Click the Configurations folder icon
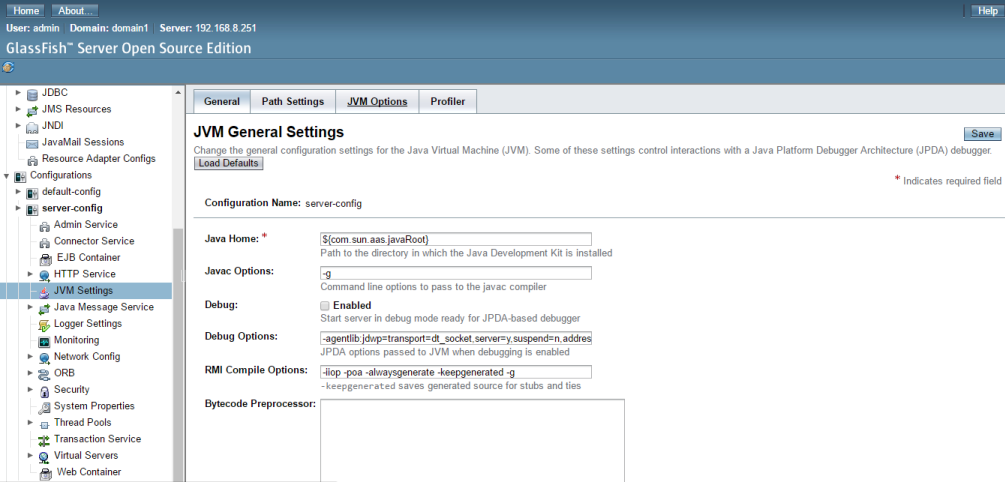The width and height of the screenshot is (1005, 482). point(20,176)
